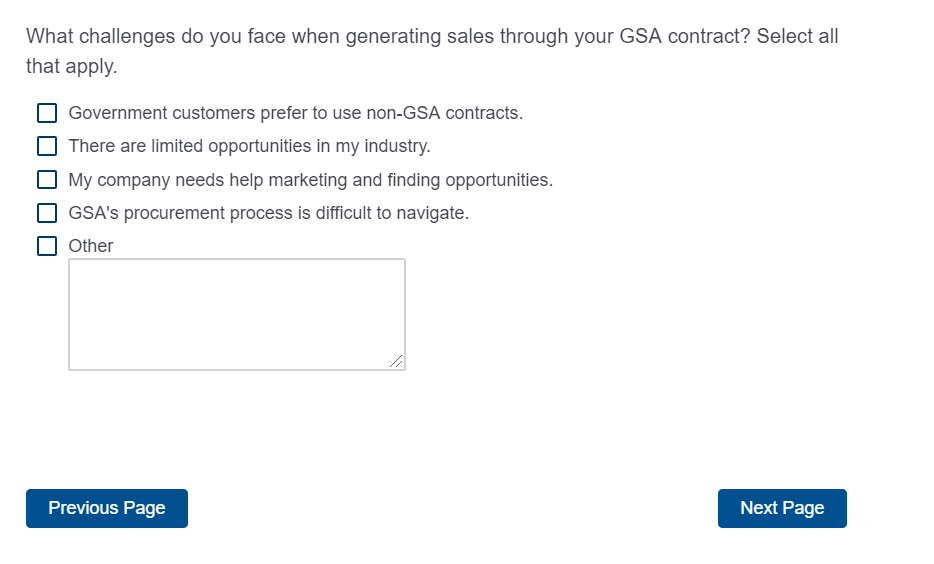Go to the Previous Page

click(107, 508)
